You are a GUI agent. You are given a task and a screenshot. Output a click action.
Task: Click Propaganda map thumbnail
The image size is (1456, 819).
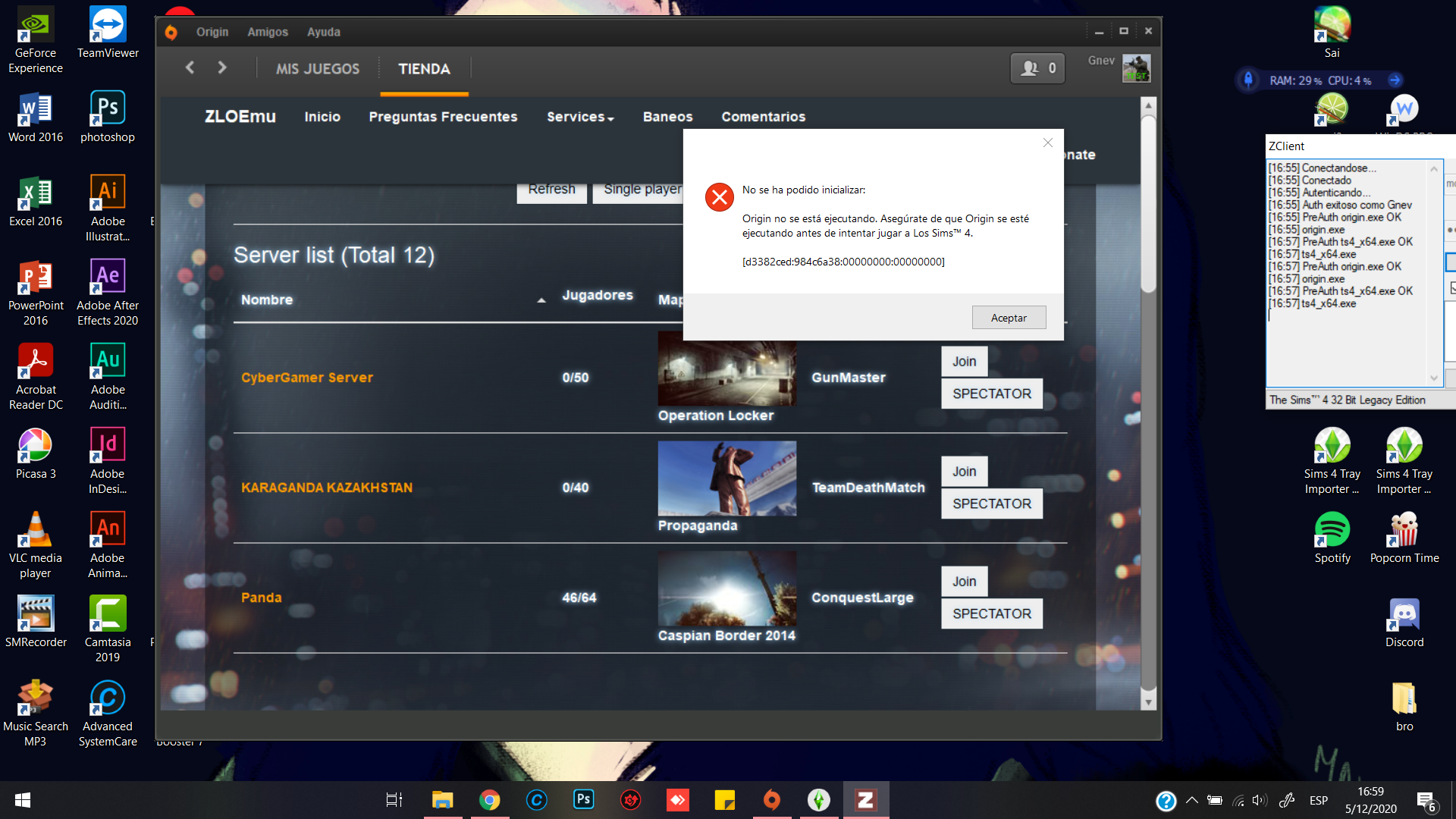point(727,479)
